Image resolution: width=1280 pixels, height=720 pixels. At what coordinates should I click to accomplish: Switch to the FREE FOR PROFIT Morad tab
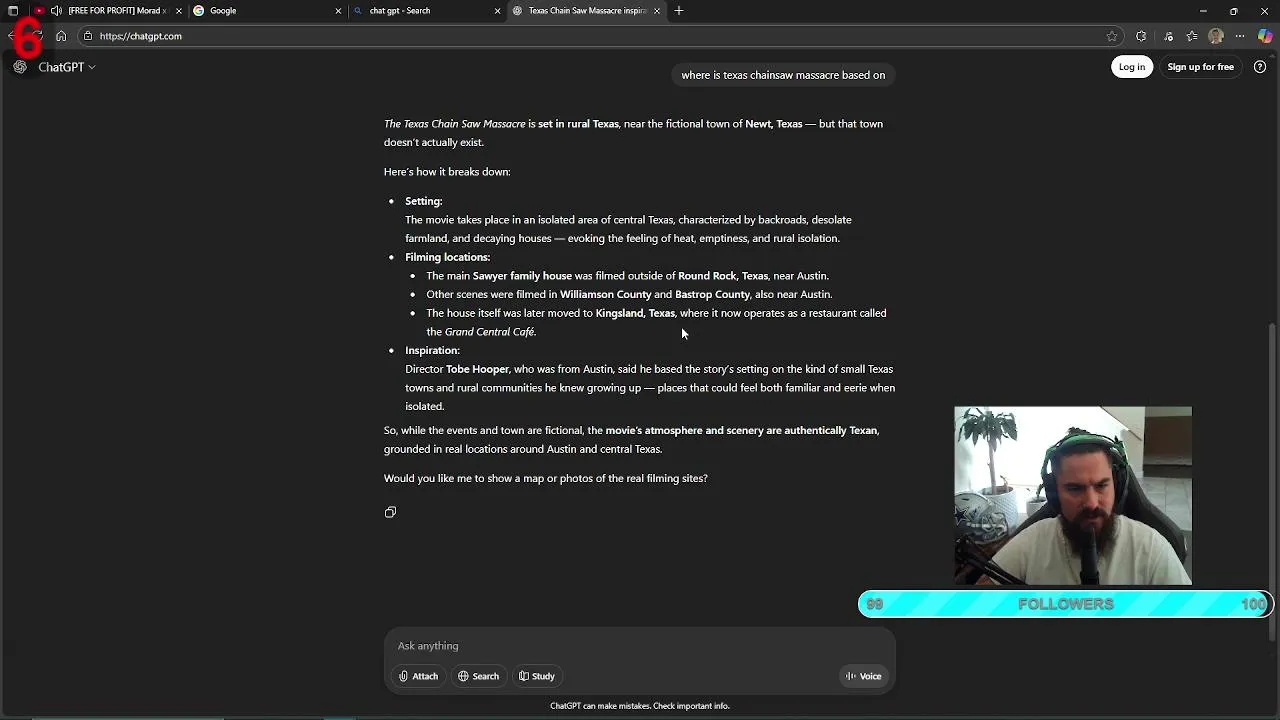pyautogui.click(x=108, y=11)
